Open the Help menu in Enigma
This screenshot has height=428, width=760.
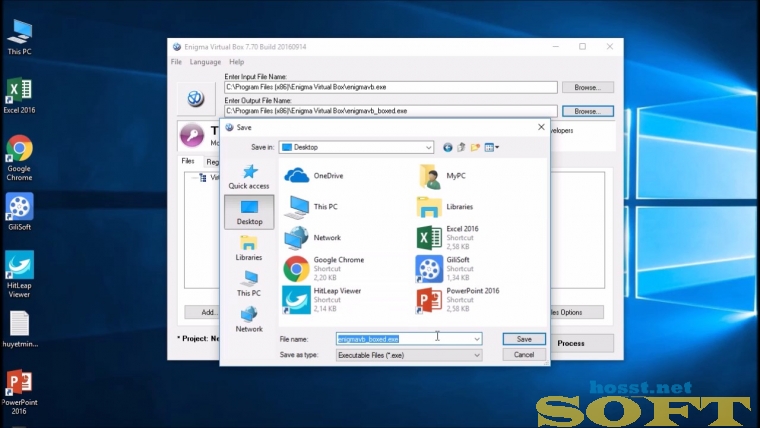(237, 62)
